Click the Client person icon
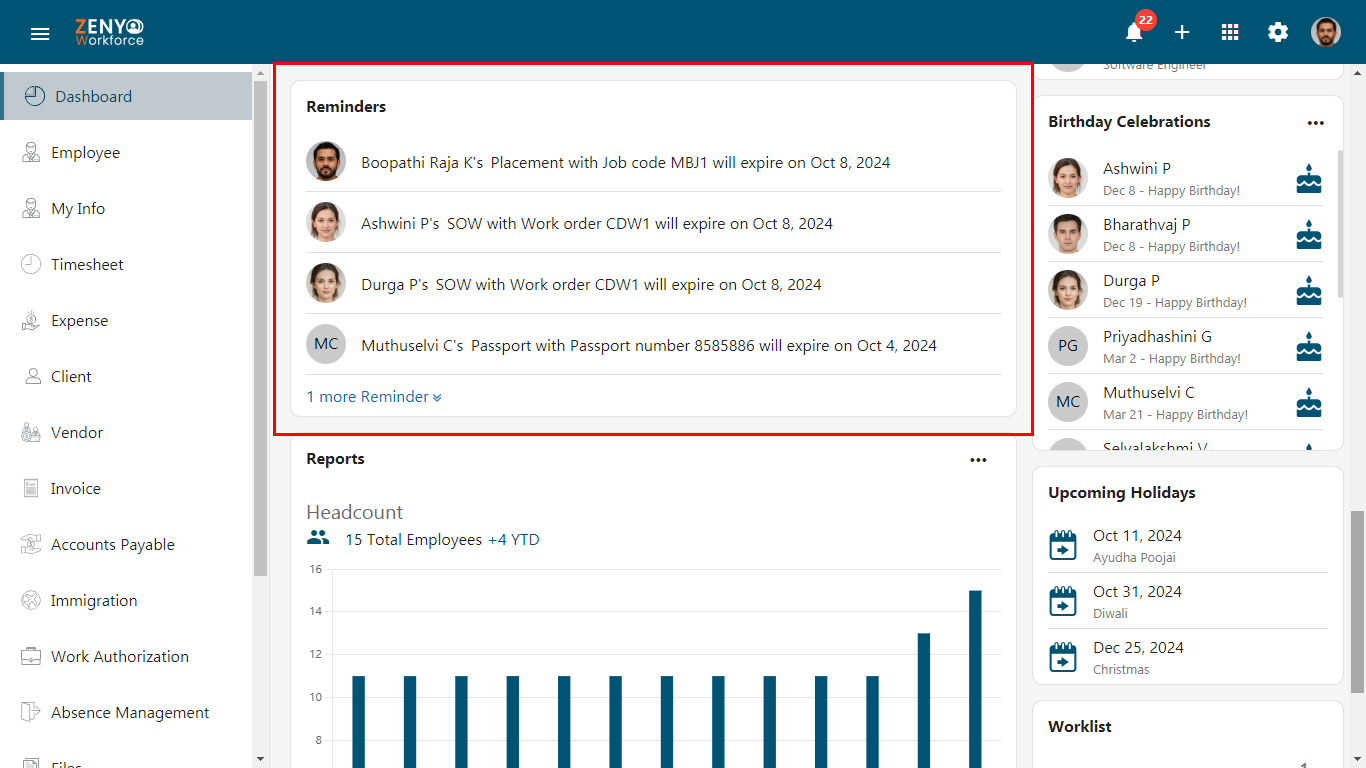Image resolution: width=1366 pixels, height=768 pixels. click(31, 376)
